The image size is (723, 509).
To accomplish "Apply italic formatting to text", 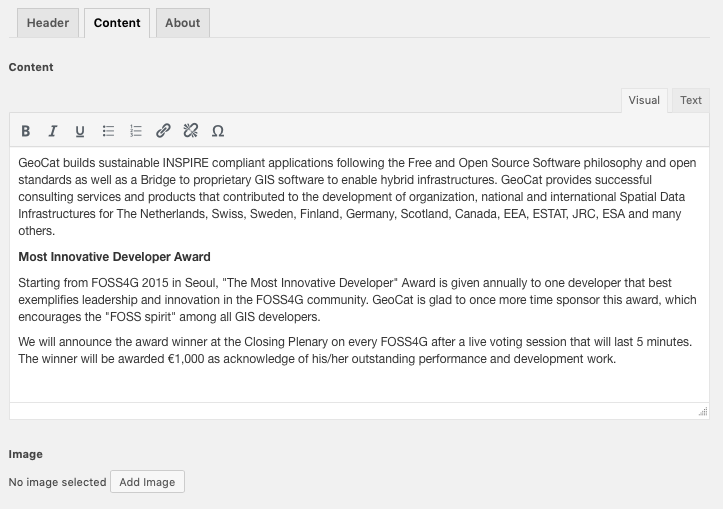I will pos(53,131).
